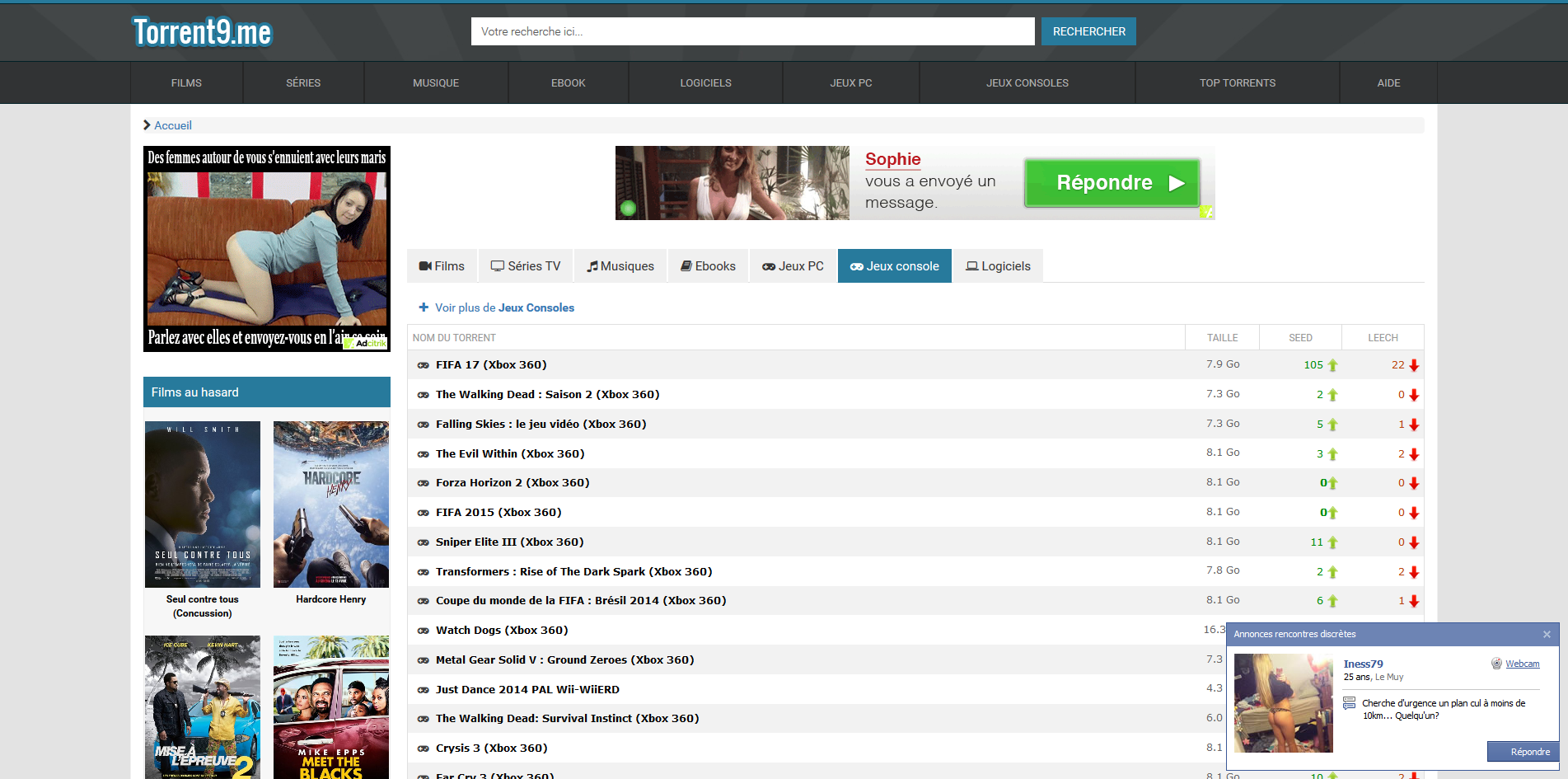Click the Répondre button in popup
This screenshot has height=779, width=1568.
(x=1523, y=752)
